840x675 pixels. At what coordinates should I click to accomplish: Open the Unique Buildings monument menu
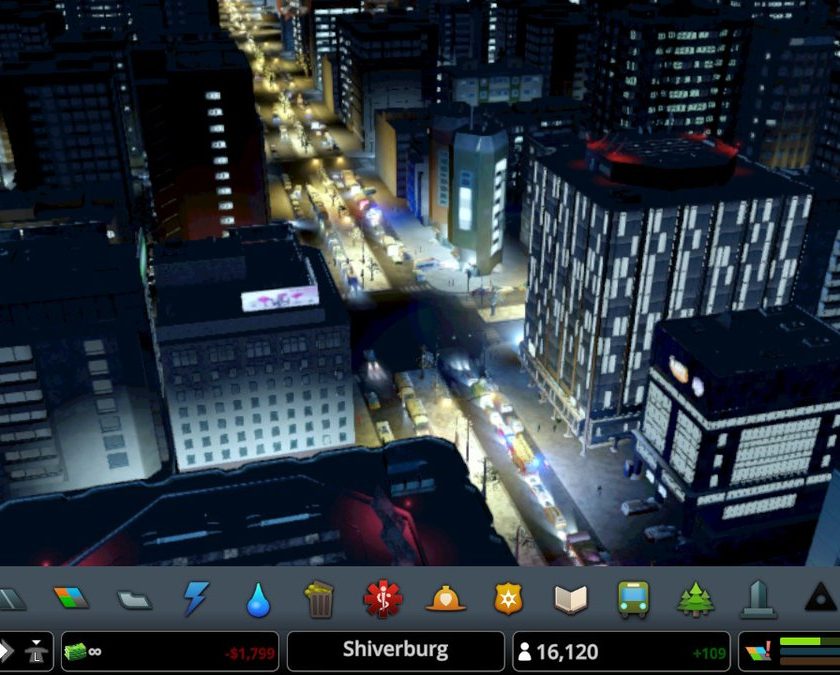pyautogui.click(x=759, y=599)
